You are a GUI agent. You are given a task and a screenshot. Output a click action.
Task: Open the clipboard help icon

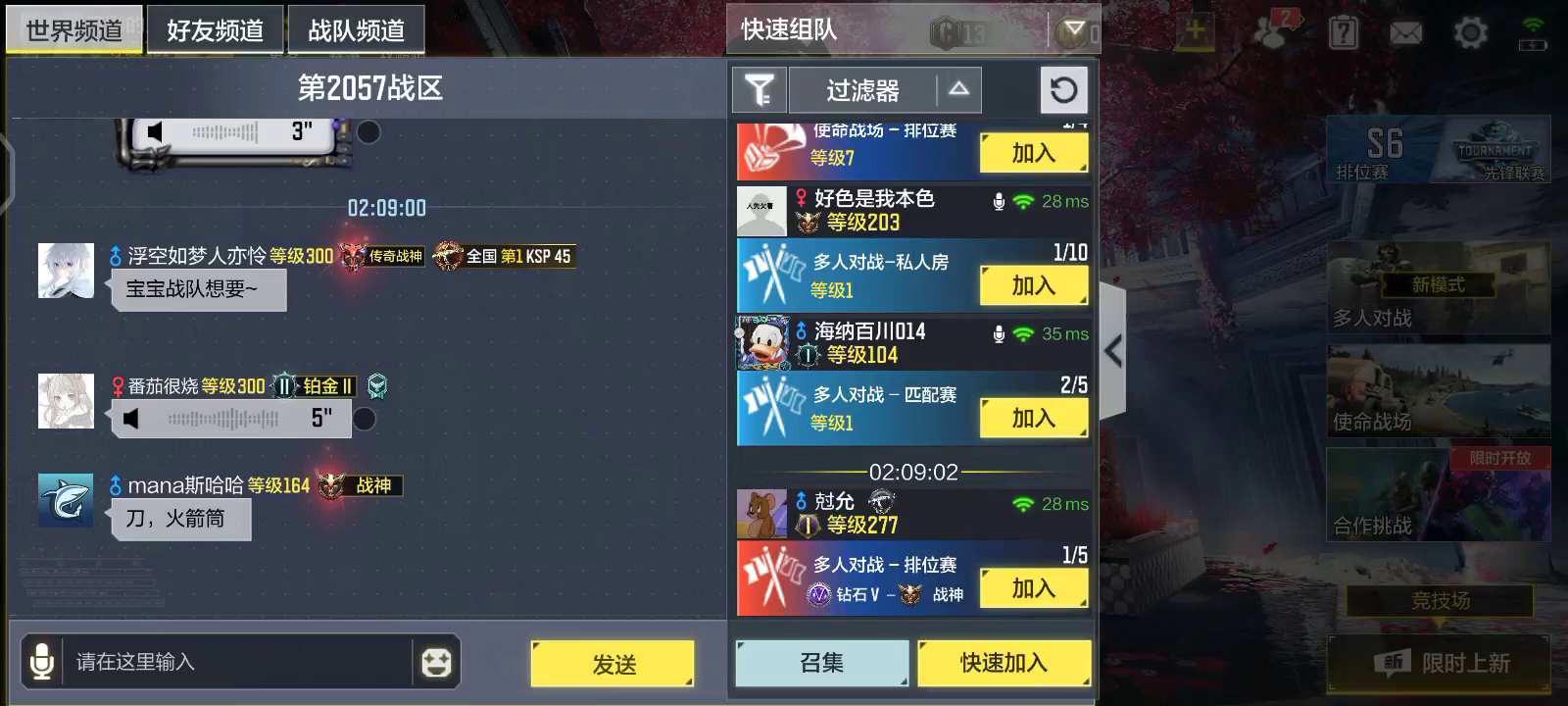click(x=1344, y=32)
